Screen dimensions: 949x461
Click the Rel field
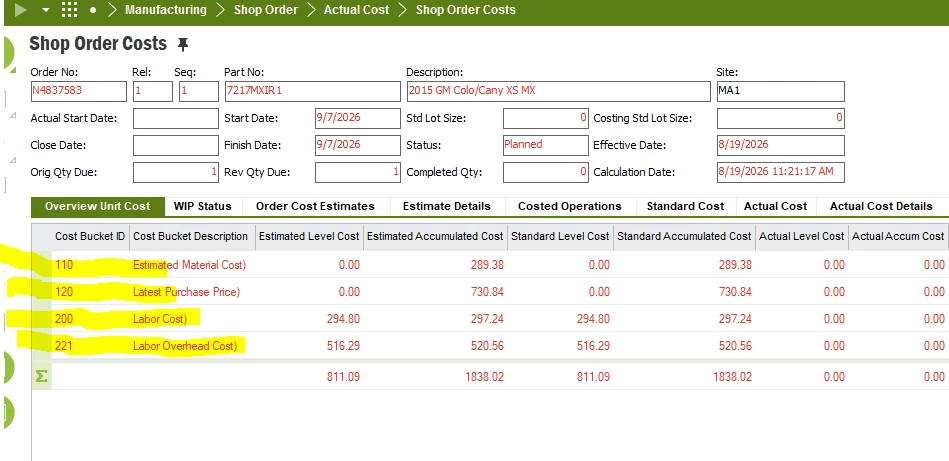(153, 91)
